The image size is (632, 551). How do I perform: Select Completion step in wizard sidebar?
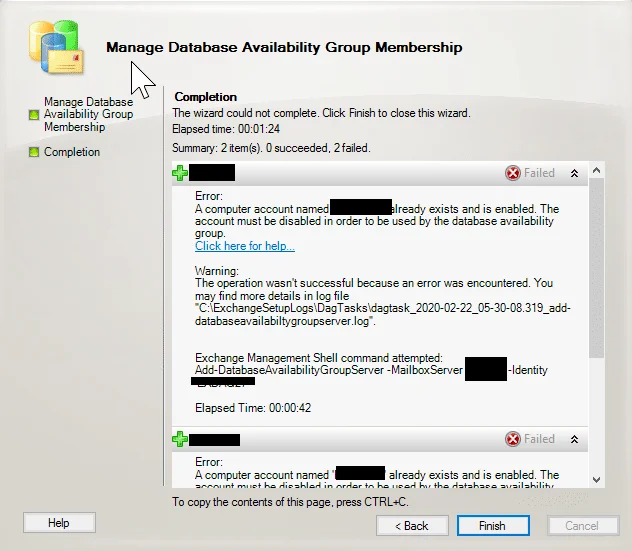[72, 152]
